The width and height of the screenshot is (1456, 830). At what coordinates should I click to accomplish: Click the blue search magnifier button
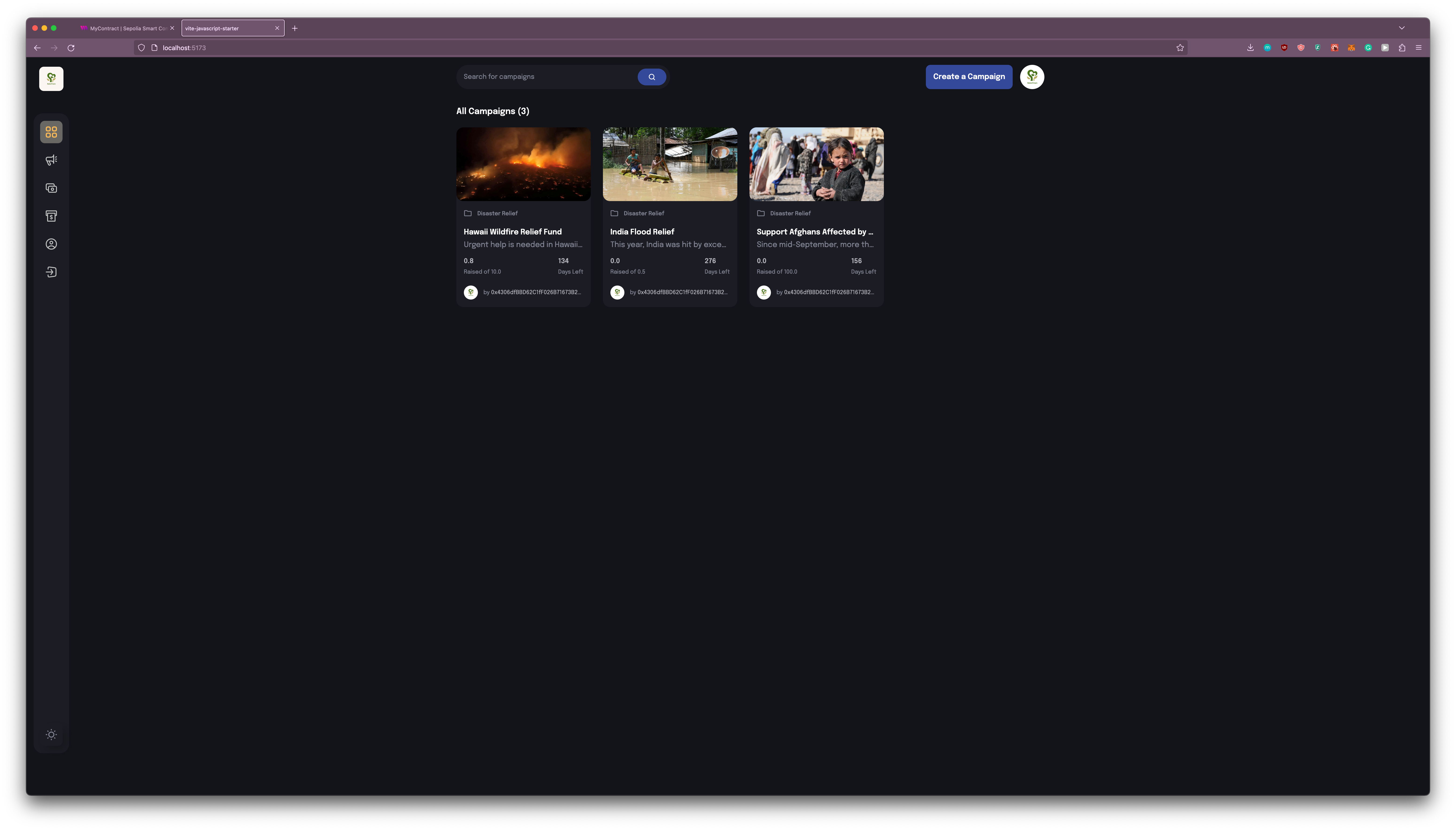pos(652,77)
